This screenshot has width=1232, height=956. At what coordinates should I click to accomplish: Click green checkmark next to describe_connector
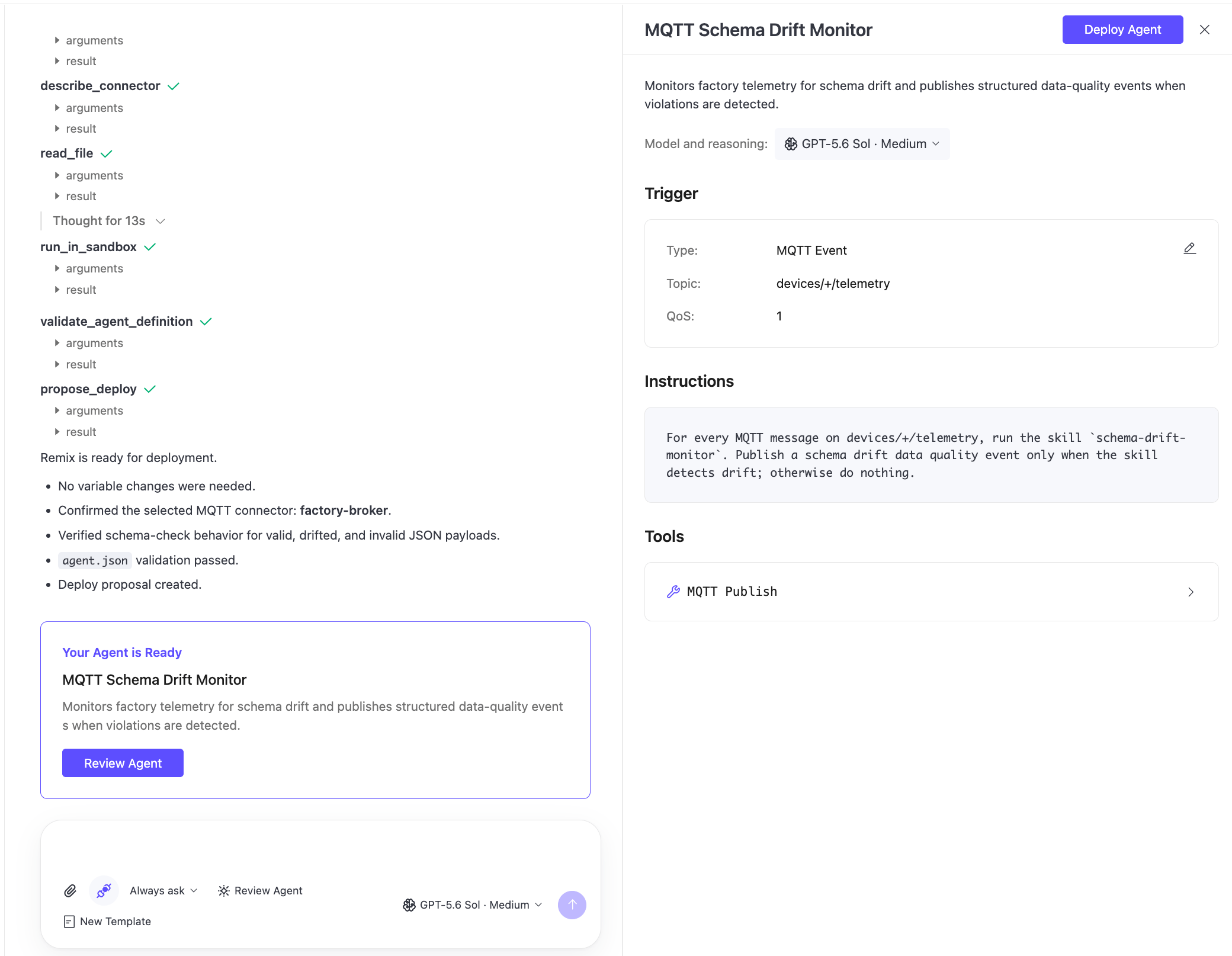pyautogui.click(x=174, y=86)
